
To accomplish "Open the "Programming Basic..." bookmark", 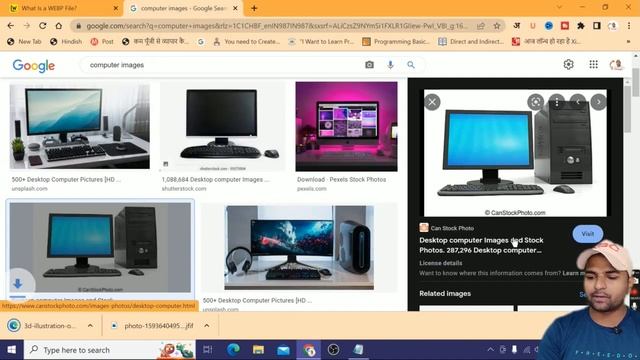I will coord(396,42).
